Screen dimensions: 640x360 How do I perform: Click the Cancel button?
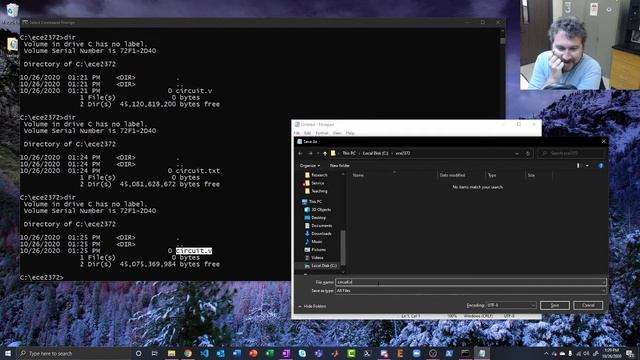click(x=588, y=305)
